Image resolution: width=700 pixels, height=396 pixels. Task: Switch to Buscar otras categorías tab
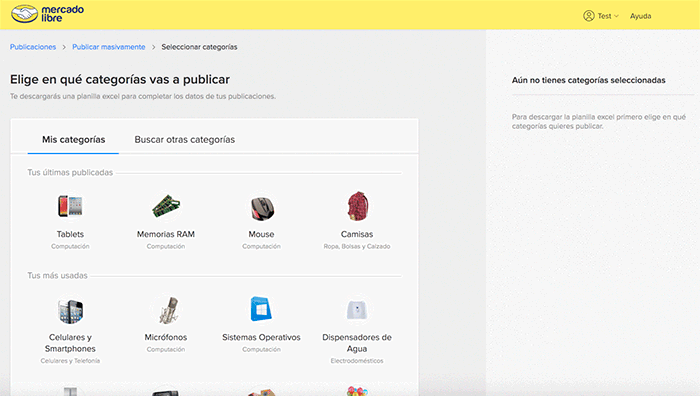click(x=185, y=140)
